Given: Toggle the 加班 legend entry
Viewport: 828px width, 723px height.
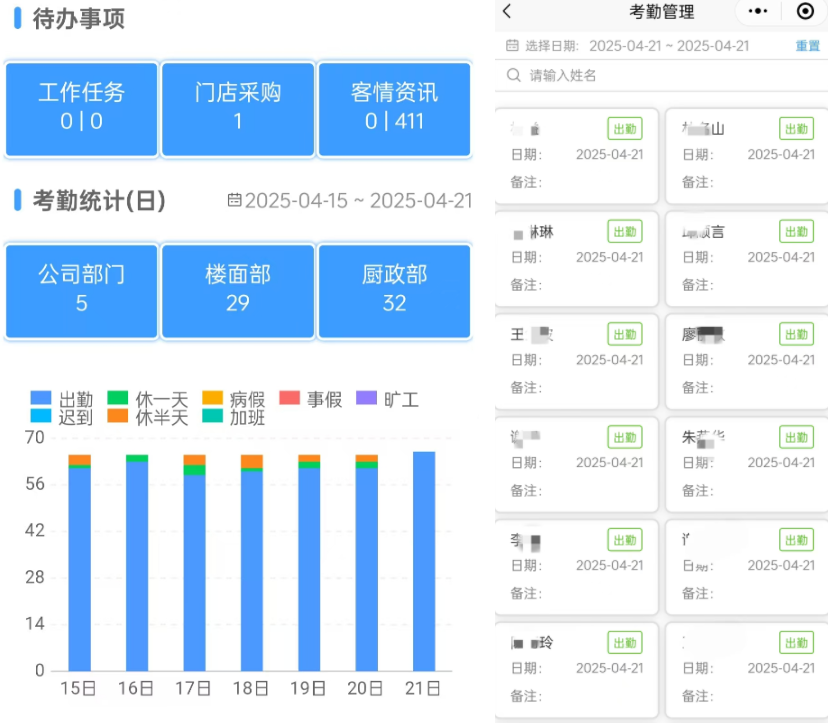Looking at the screenshot, I should [x=233, y=417].
